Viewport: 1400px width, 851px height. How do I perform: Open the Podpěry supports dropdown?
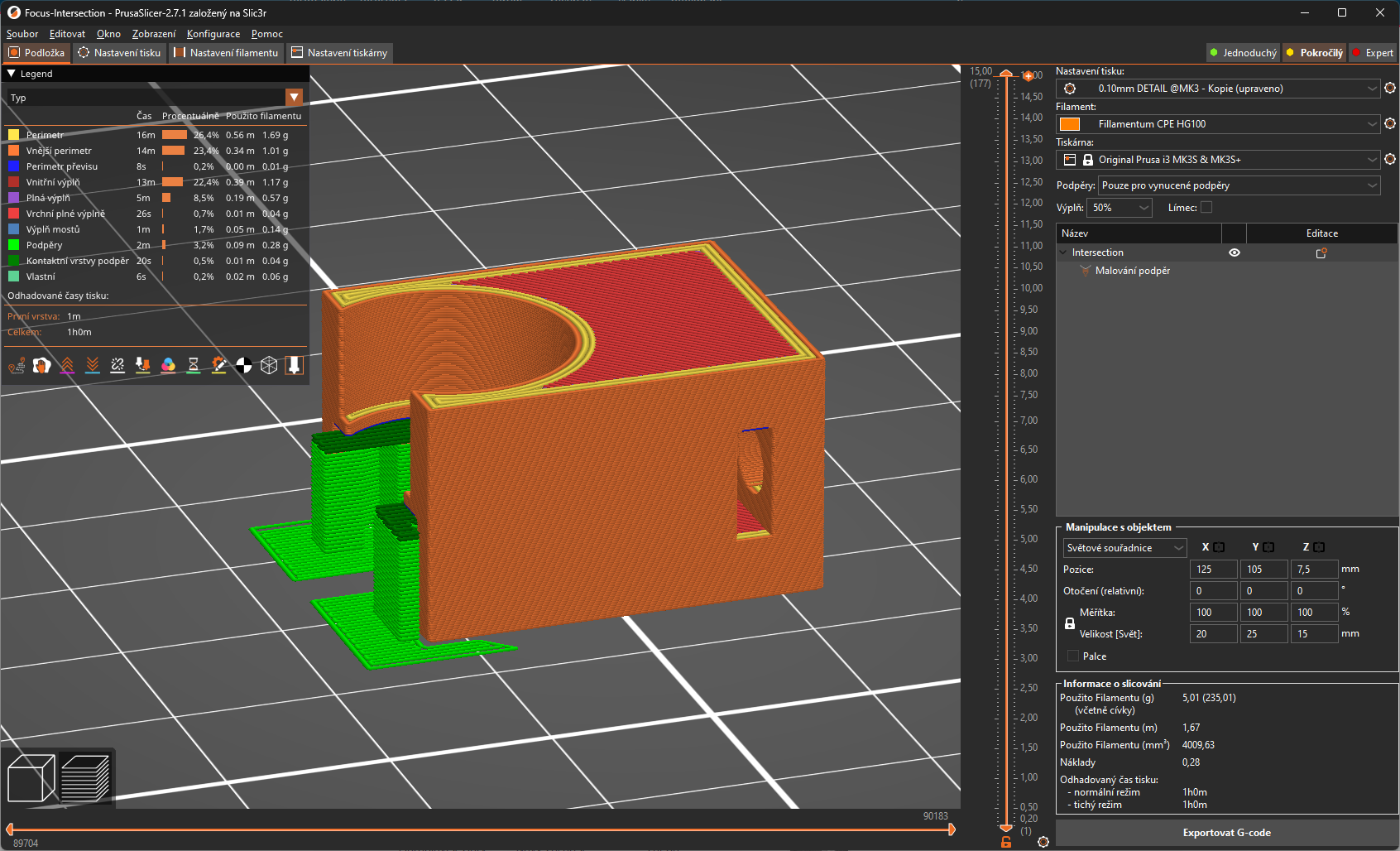coord(1239,185)
